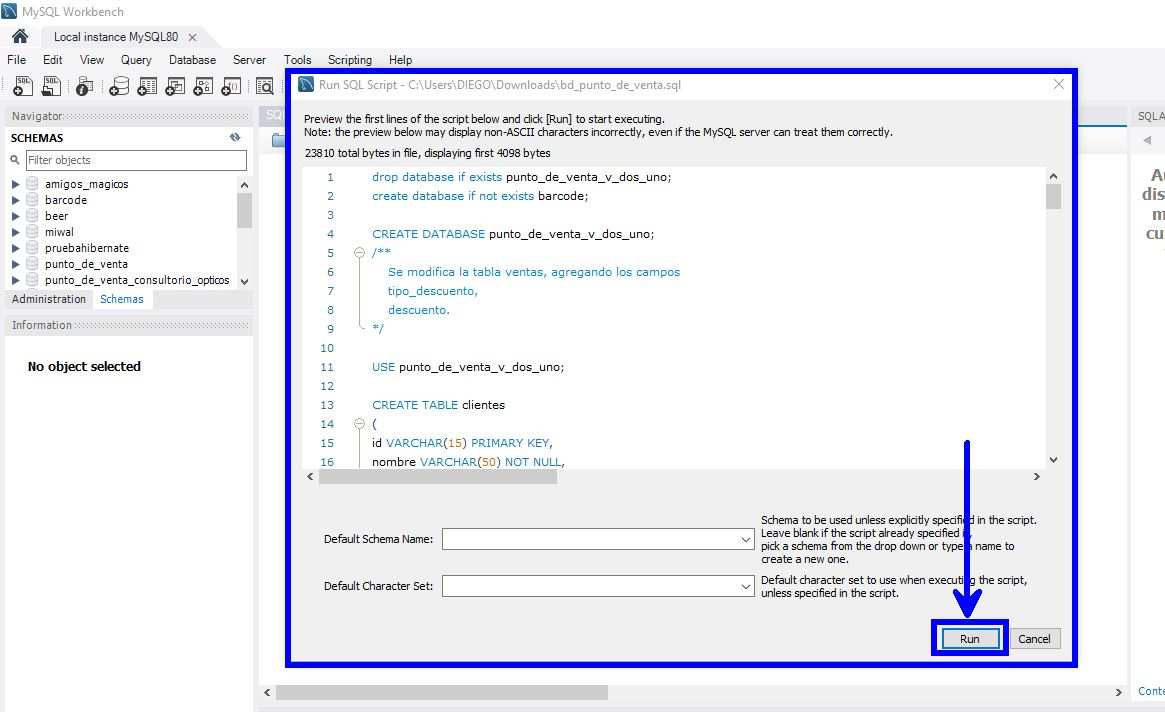Open the object inspector tool

84,86
